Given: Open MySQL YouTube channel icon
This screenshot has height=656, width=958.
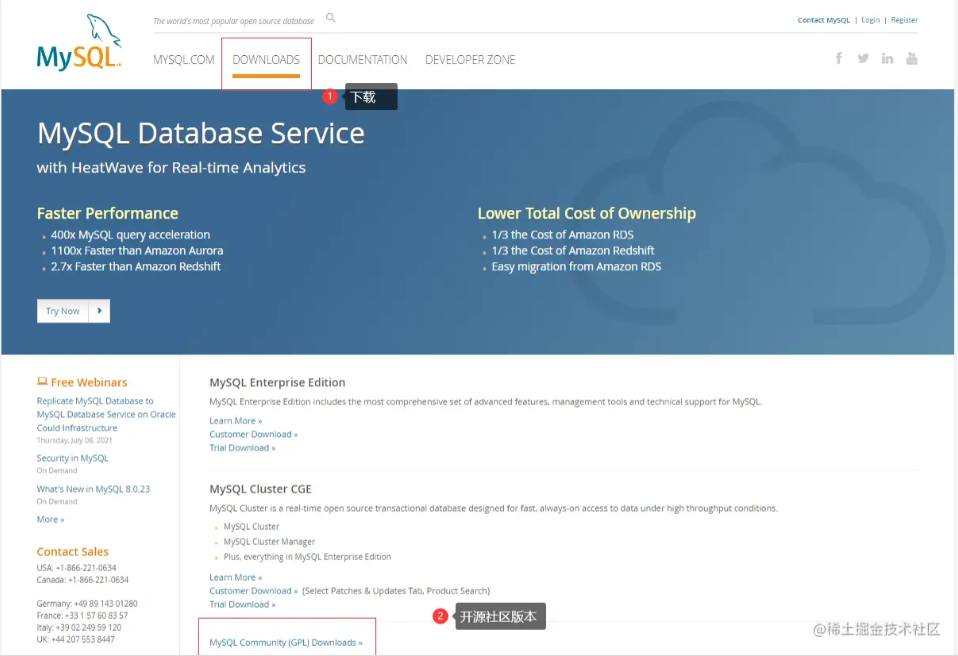Looking at the screenshot, I should pos(911,59).
